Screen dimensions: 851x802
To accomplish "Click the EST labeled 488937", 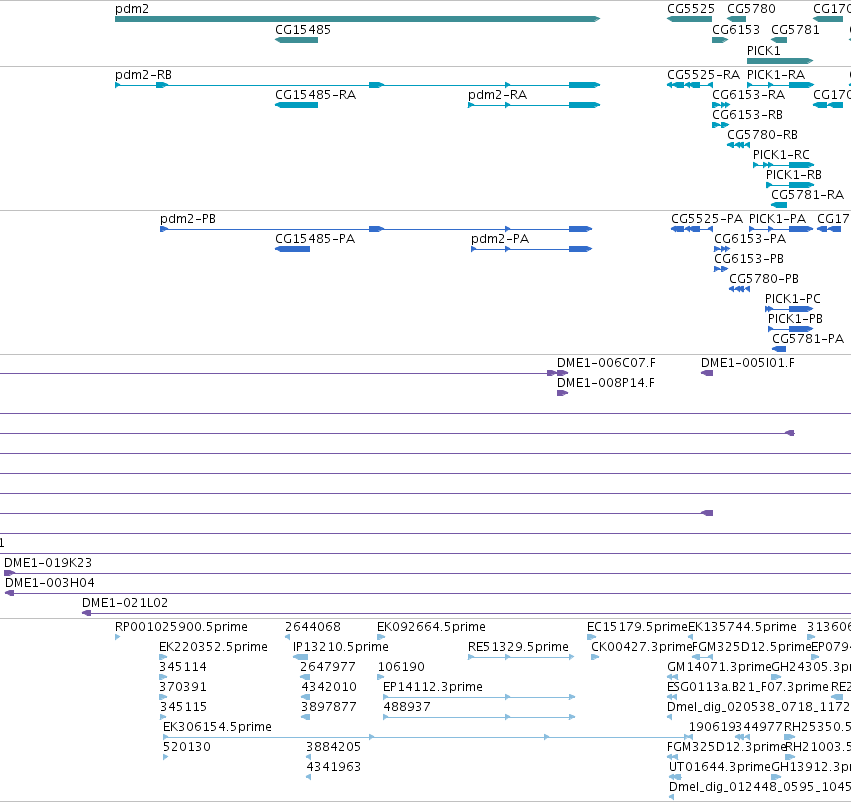I will 407,707.
